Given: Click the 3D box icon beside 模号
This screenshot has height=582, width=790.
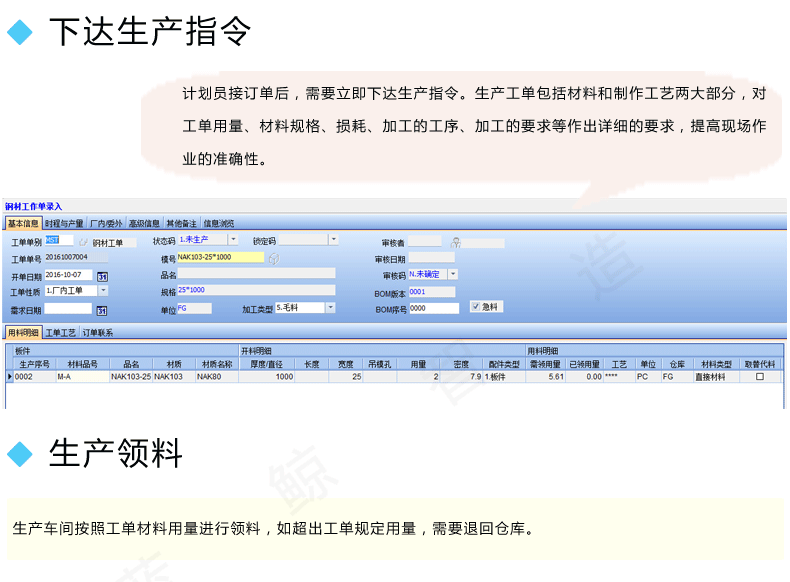Looking at the screenshot, I should pyautogui.click(x=274, y=259).
